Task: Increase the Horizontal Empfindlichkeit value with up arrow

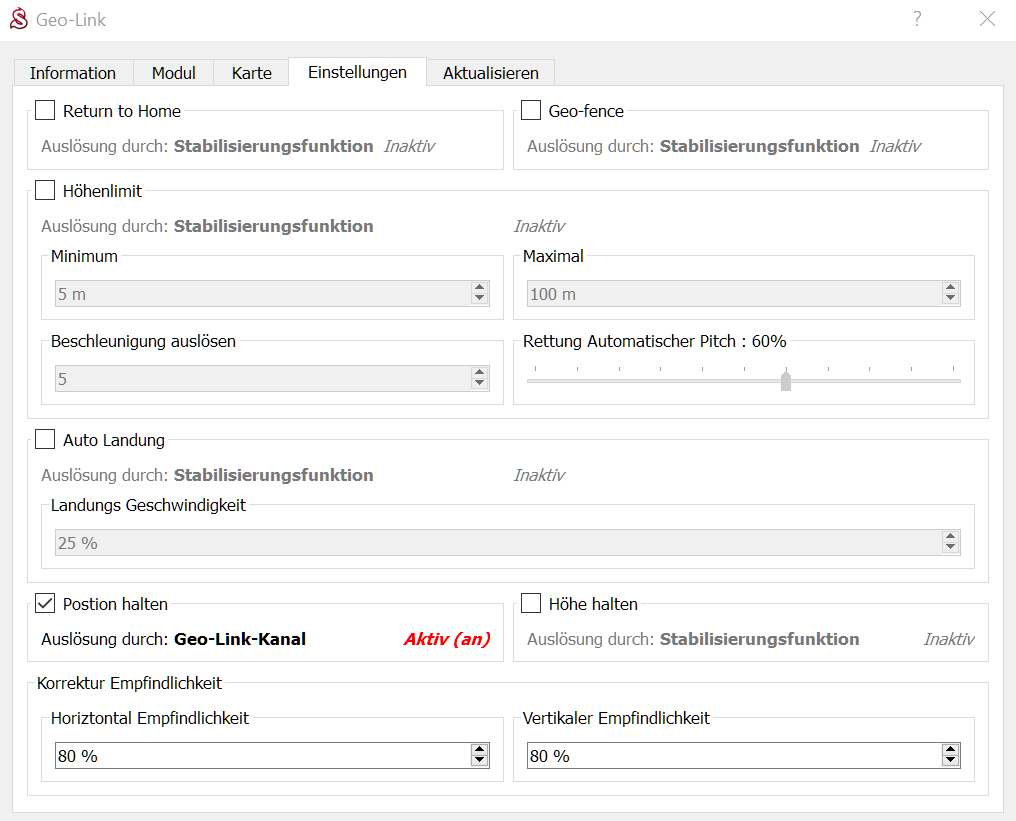Action: tap(479, 750)
